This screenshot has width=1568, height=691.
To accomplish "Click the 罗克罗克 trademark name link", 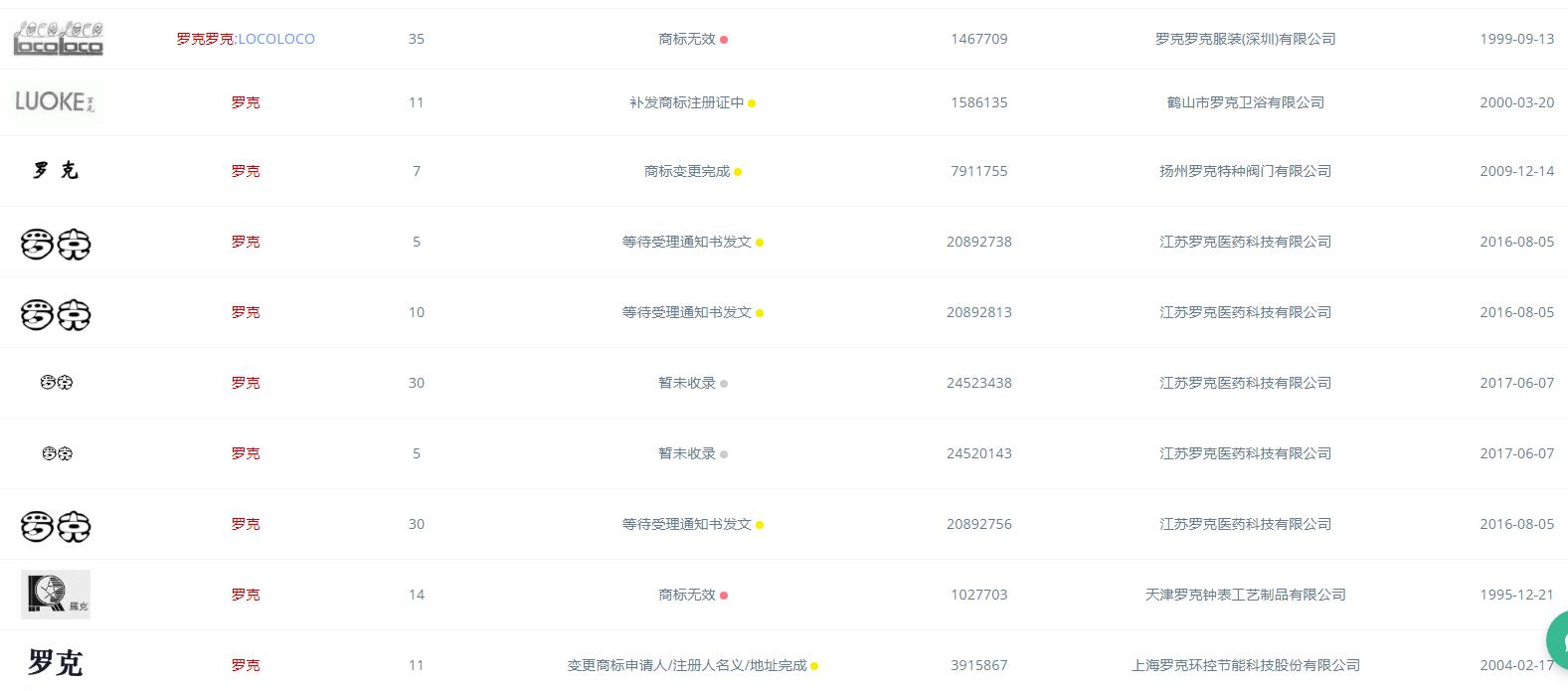I will 207,38.
